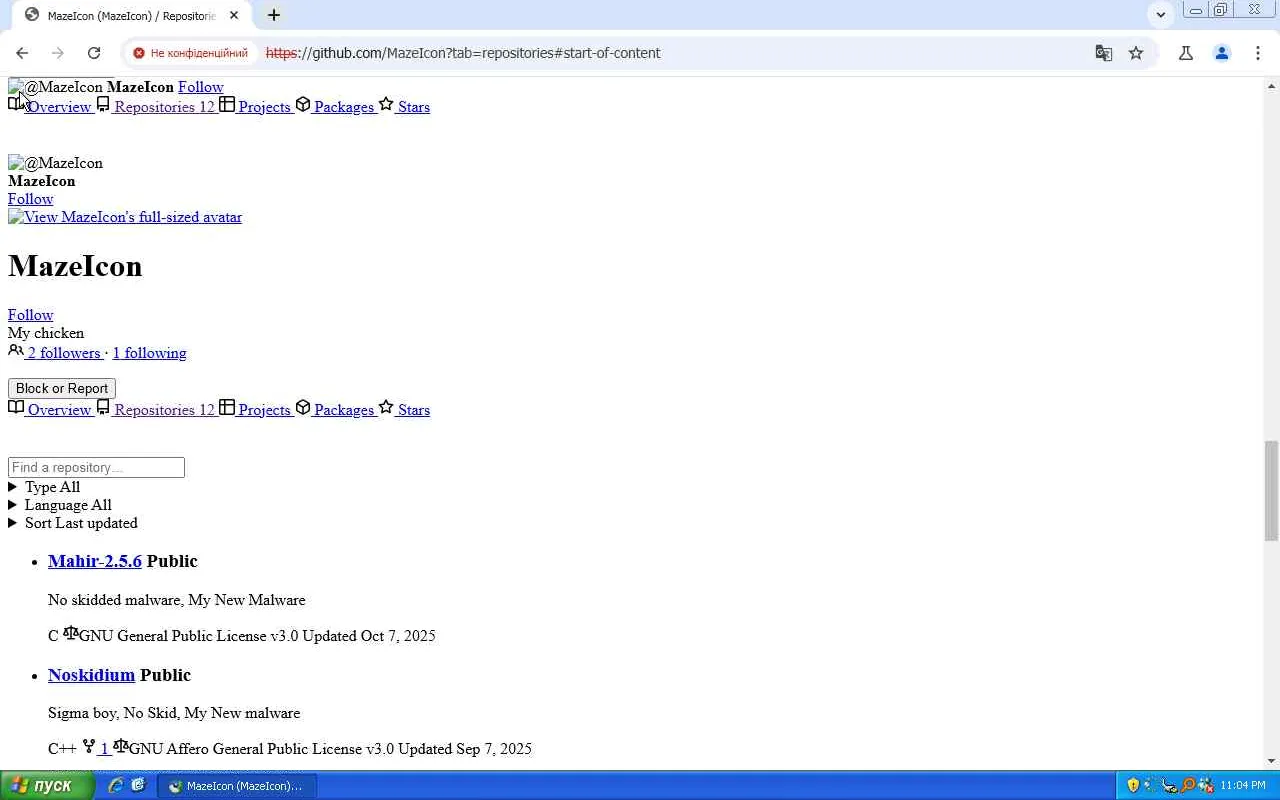Click the My chicken bio text
1280x800 pixels.
click(46, 333)
